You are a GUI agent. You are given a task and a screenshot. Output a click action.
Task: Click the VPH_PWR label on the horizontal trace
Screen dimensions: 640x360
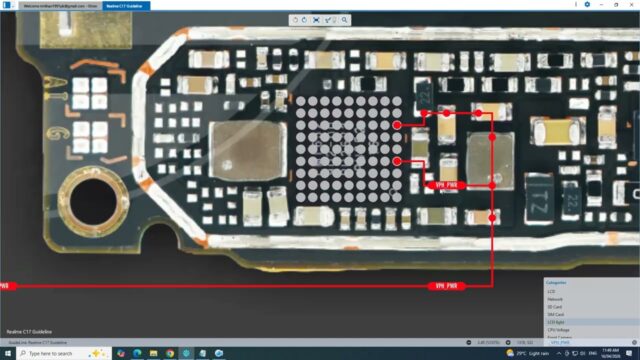coord(446,286)
